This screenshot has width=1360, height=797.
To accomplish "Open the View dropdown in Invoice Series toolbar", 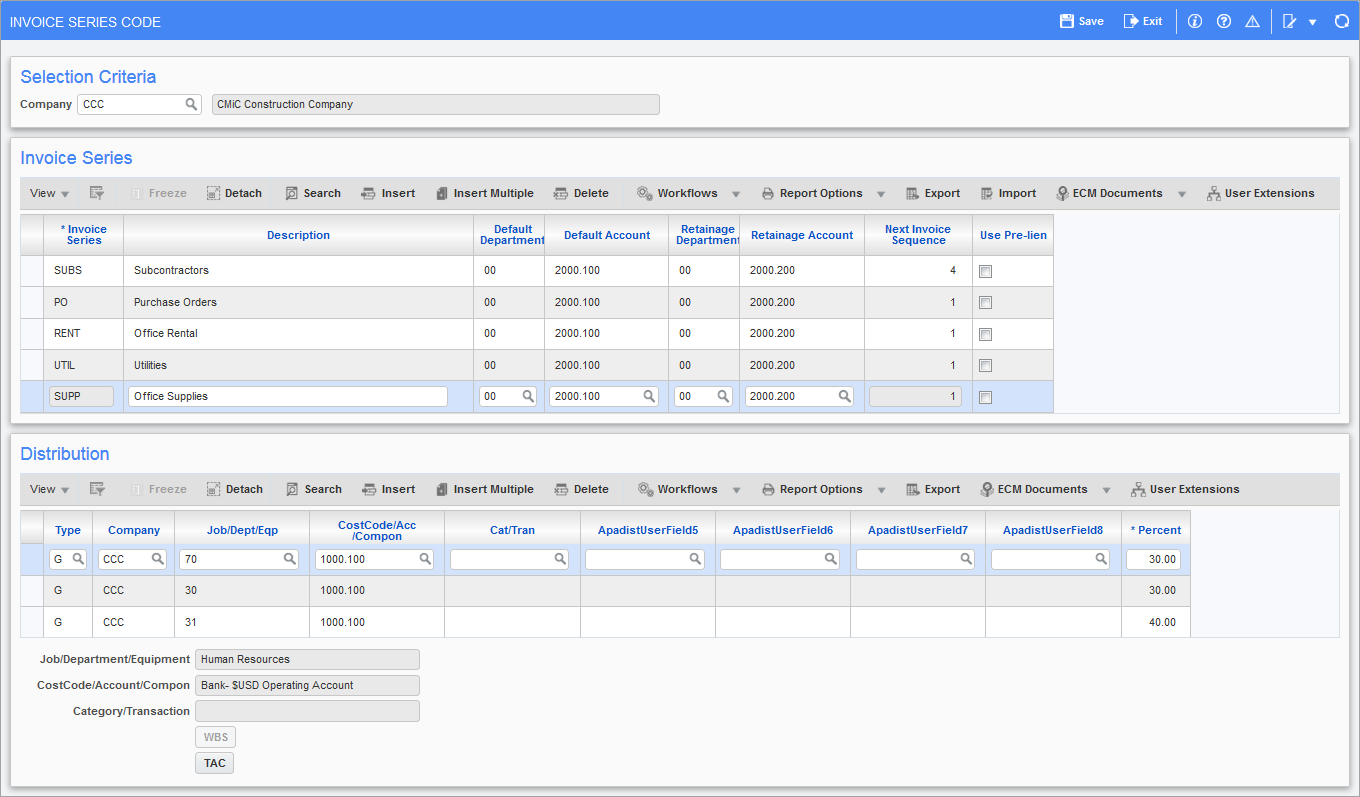I will (x=48, y=193).
